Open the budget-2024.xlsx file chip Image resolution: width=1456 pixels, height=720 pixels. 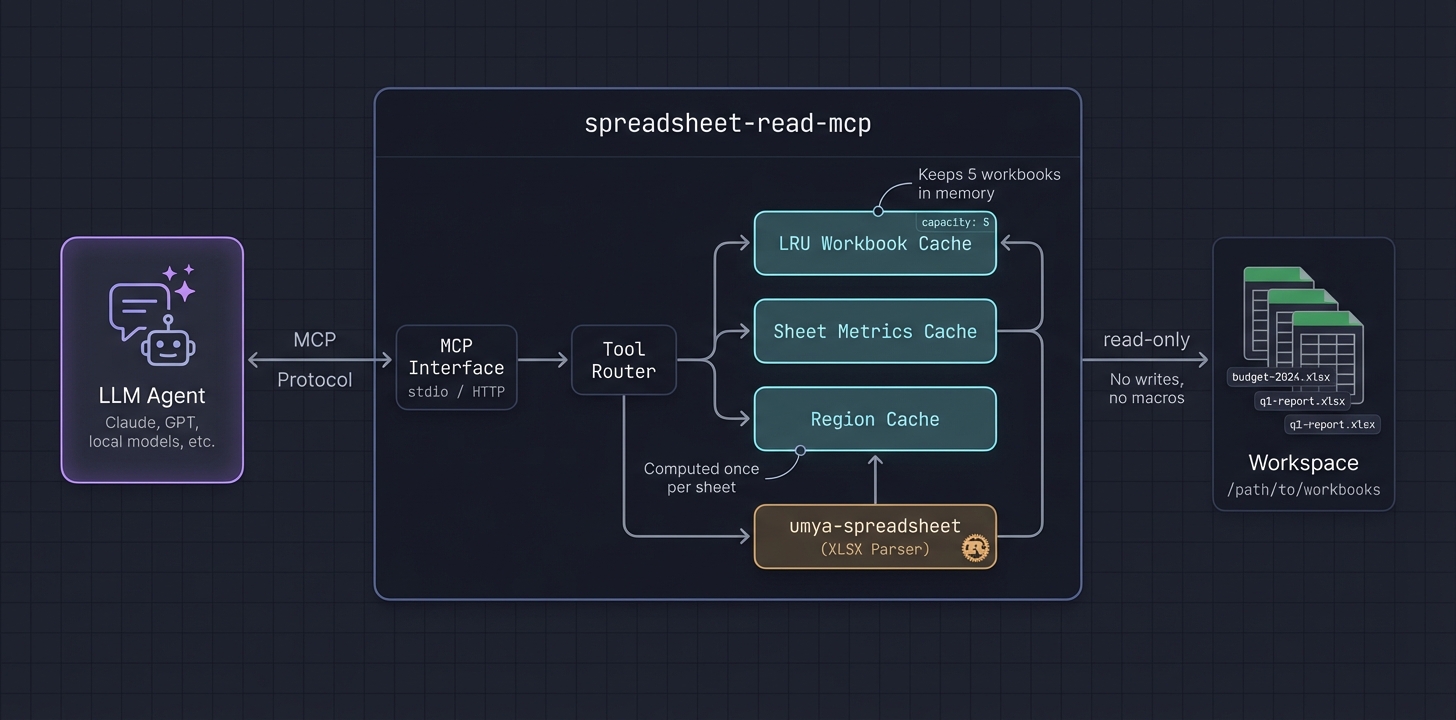pos(1281,377)
